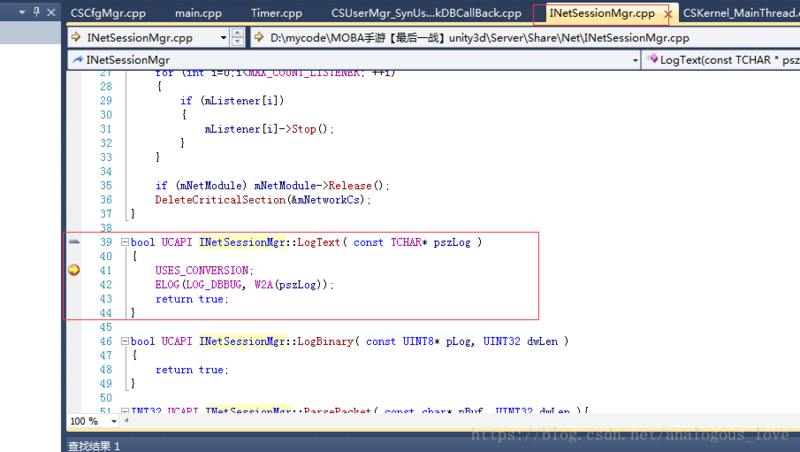Open the main.cpp tab
The image size is (800, 452).
pyautogui.click(x=198, y=13)
